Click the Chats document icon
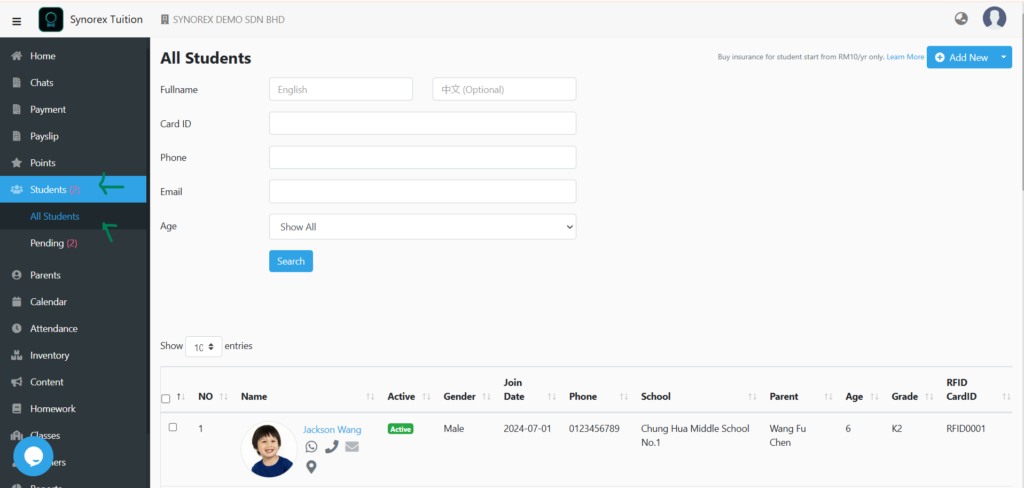The image size is (1024, 488). 17,83
